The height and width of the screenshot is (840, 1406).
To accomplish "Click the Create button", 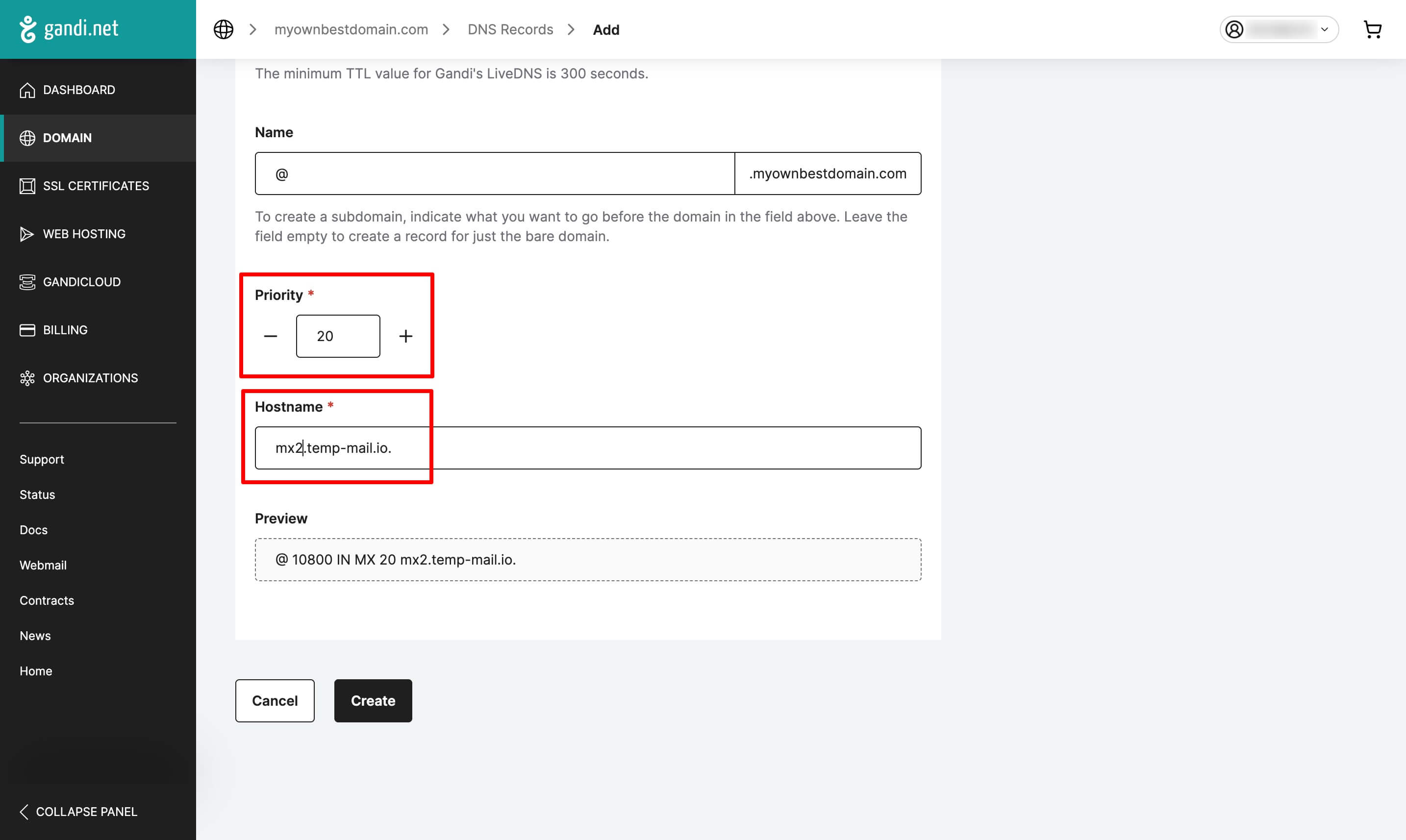I will 373,701.
